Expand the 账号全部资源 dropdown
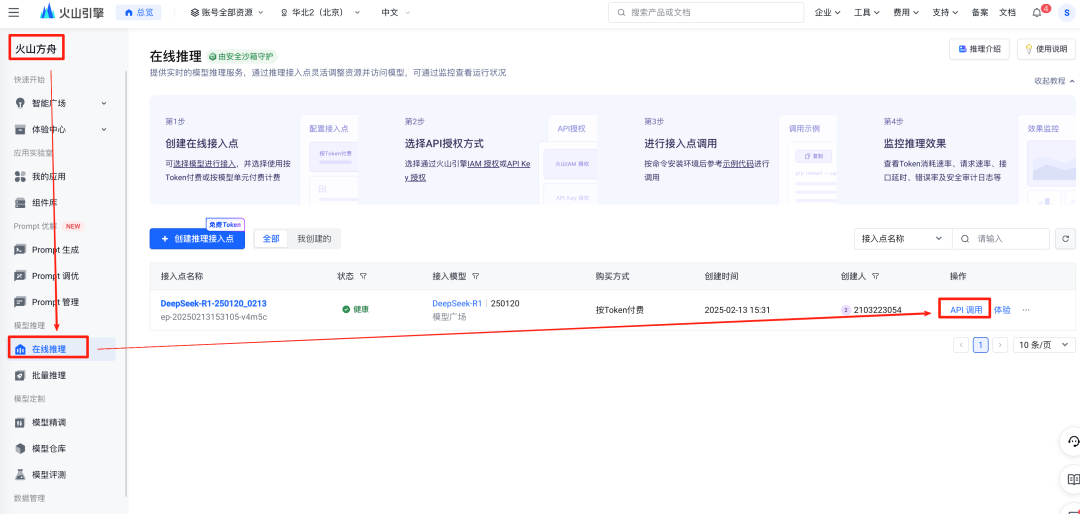Viewport: 1080px width, 514px height. 227,12
